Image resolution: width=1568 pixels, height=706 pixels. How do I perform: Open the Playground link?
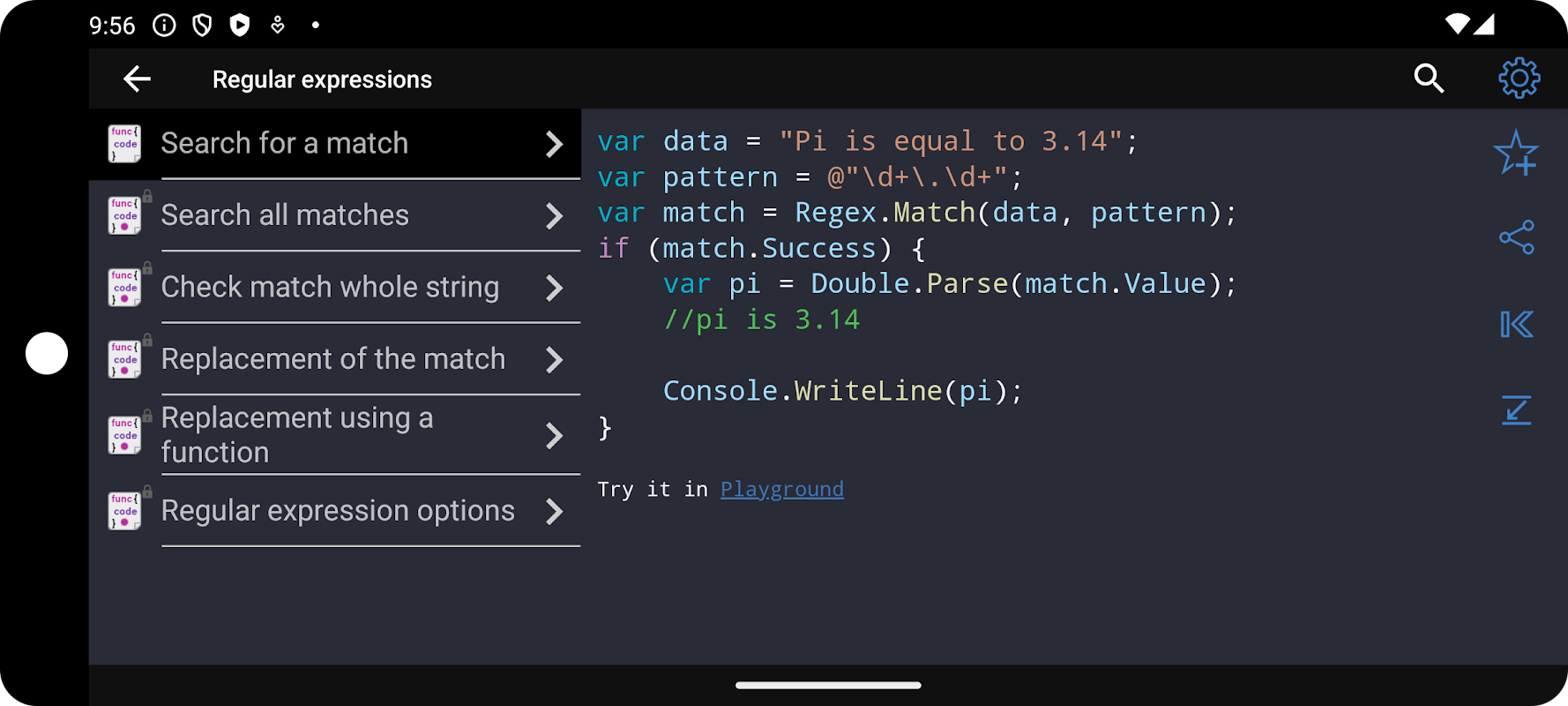click(781, 490)
